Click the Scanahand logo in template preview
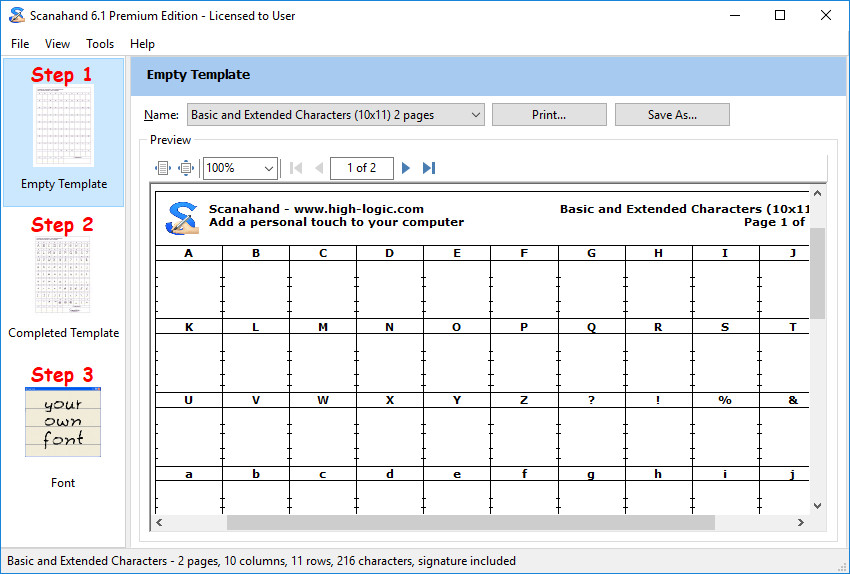 pos(182,218)
